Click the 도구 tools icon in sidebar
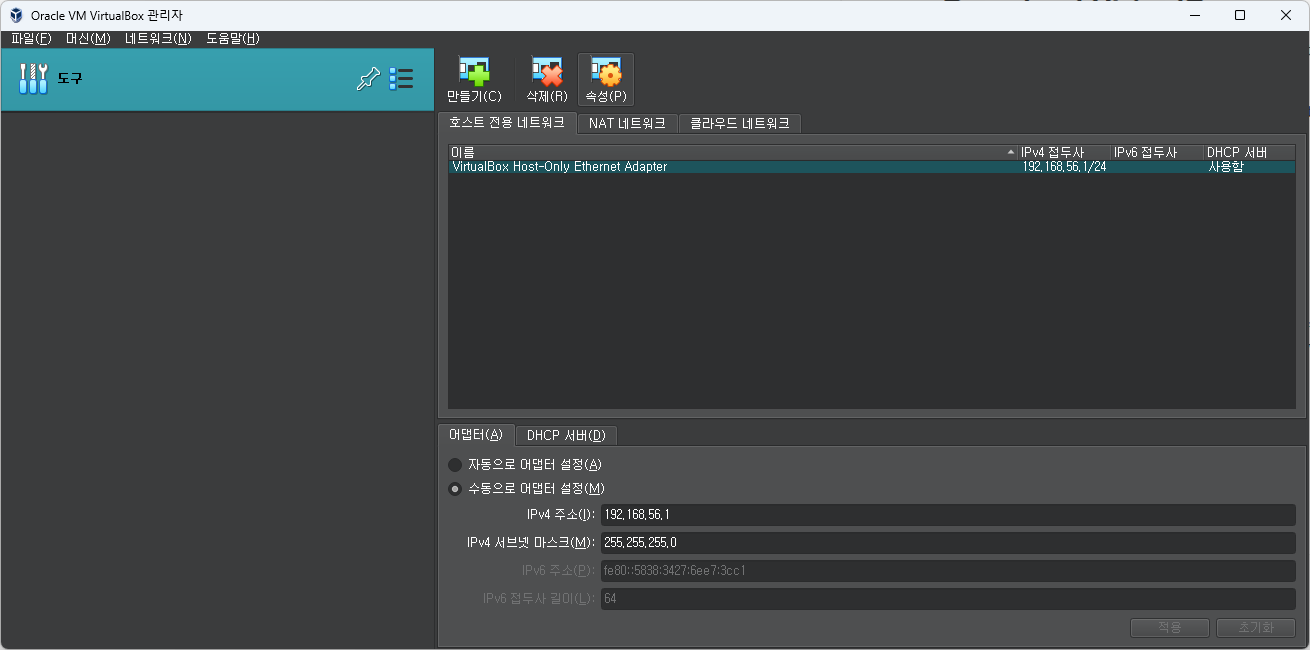Image resolution: width=1310 pixels, height=650 pixels. coord(33,77)
